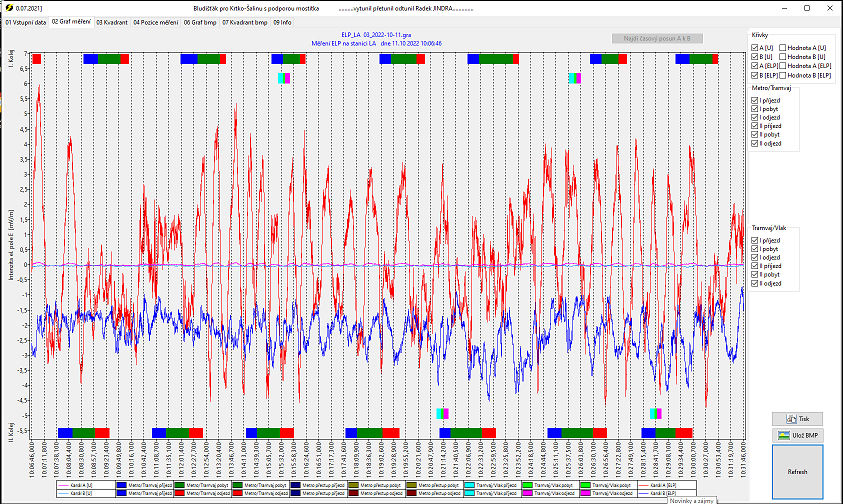Open the 07 Kvadrant bmp tab
843x504 pixels.
pyautogui.click(x=245, y=21)
